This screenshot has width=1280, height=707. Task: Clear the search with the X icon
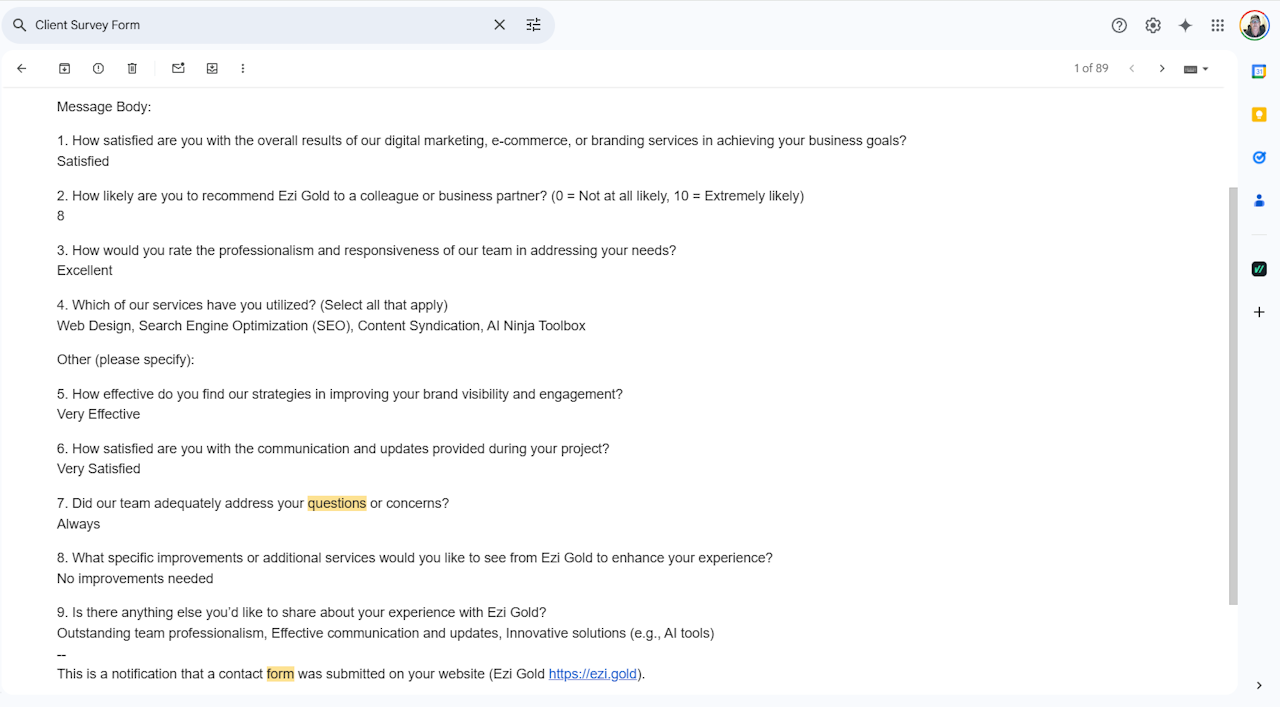click(500, 25)
